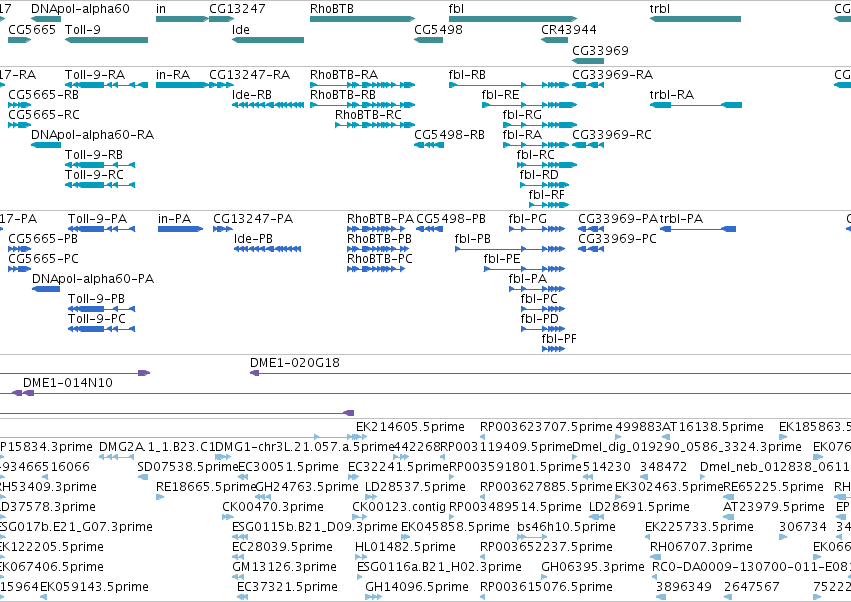Viewport: 851px width, 602px height.
Task: Select the Ide-RB transcript label
Action: [x=252, y=94]
